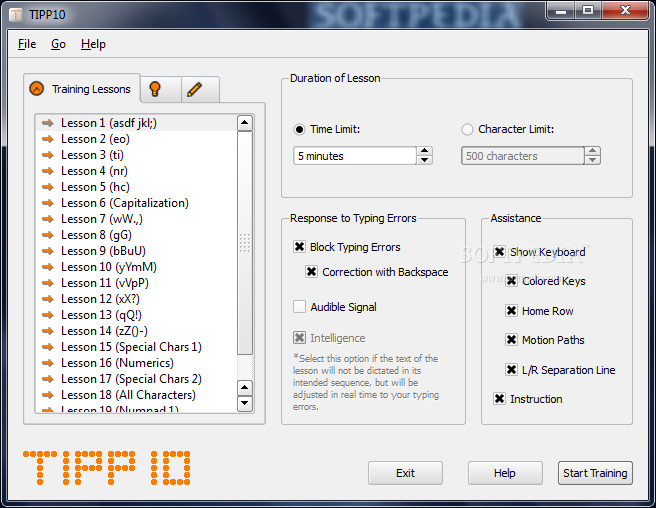Screen dimensions: 656x508
Task: Click the arrow icon beside Lesson 8 (gG)
Action: [x=48, y=235]
